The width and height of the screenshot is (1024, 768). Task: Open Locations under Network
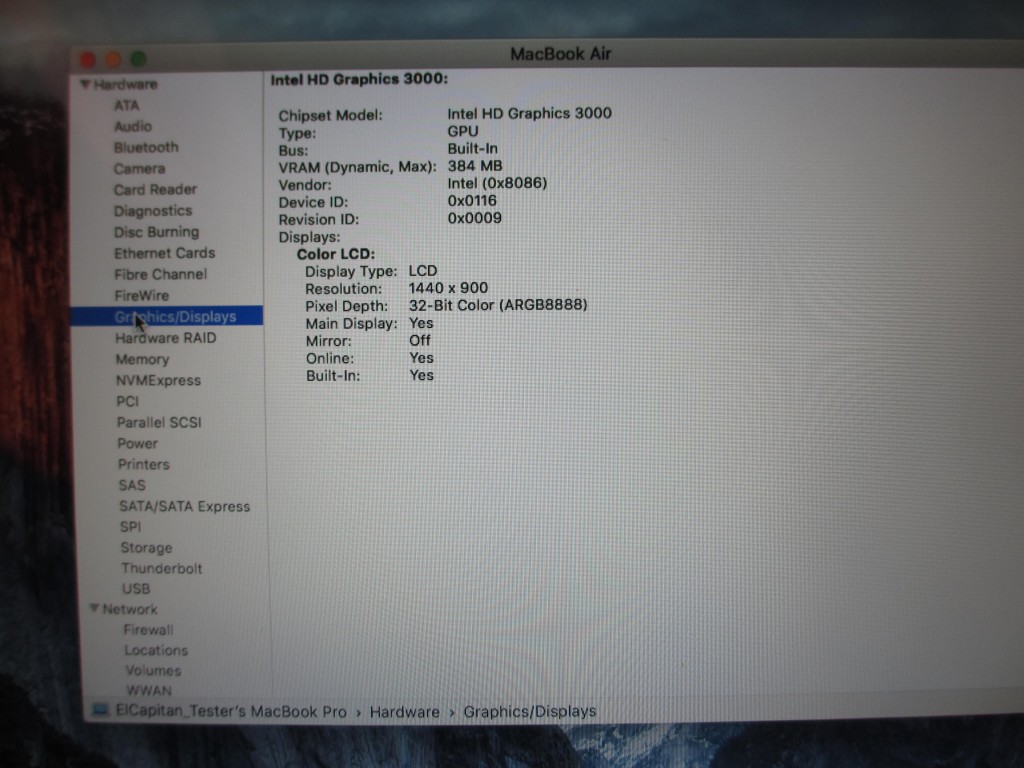[156, 650]
